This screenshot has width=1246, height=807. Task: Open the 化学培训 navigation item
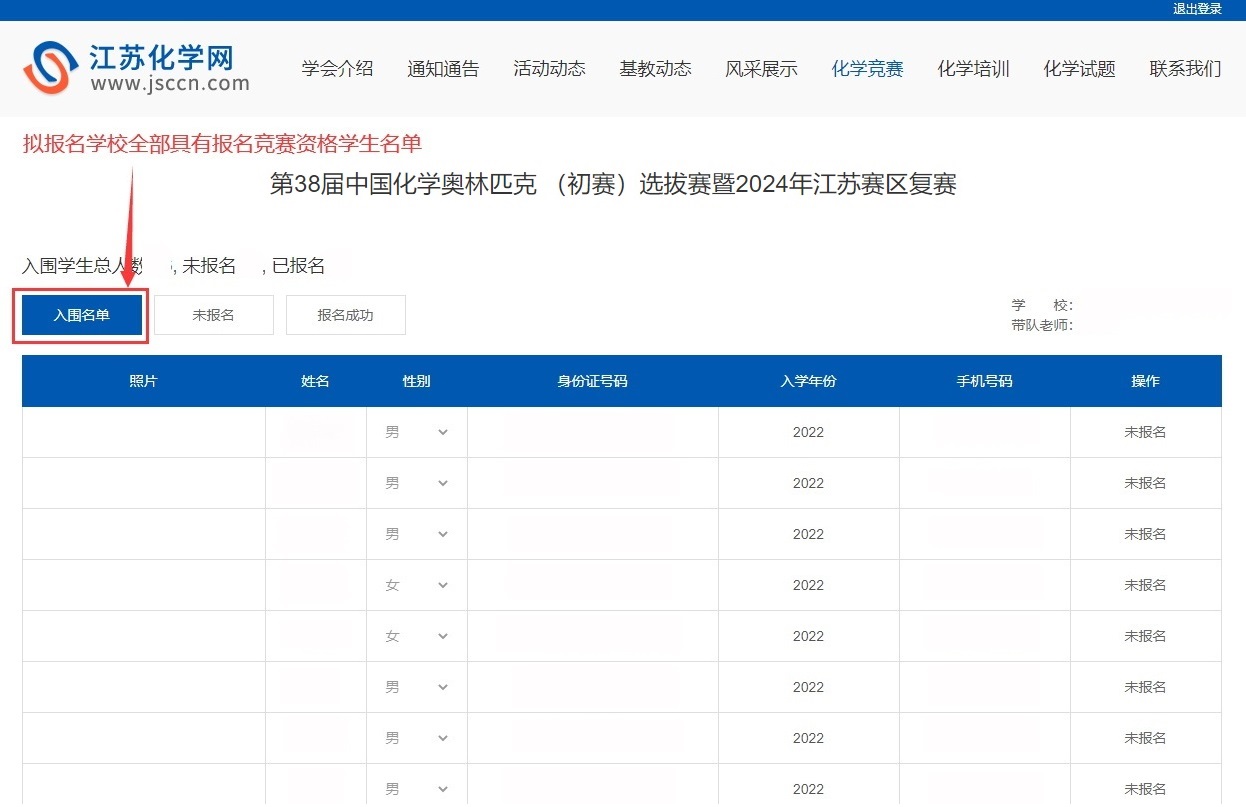click(974, 69)
